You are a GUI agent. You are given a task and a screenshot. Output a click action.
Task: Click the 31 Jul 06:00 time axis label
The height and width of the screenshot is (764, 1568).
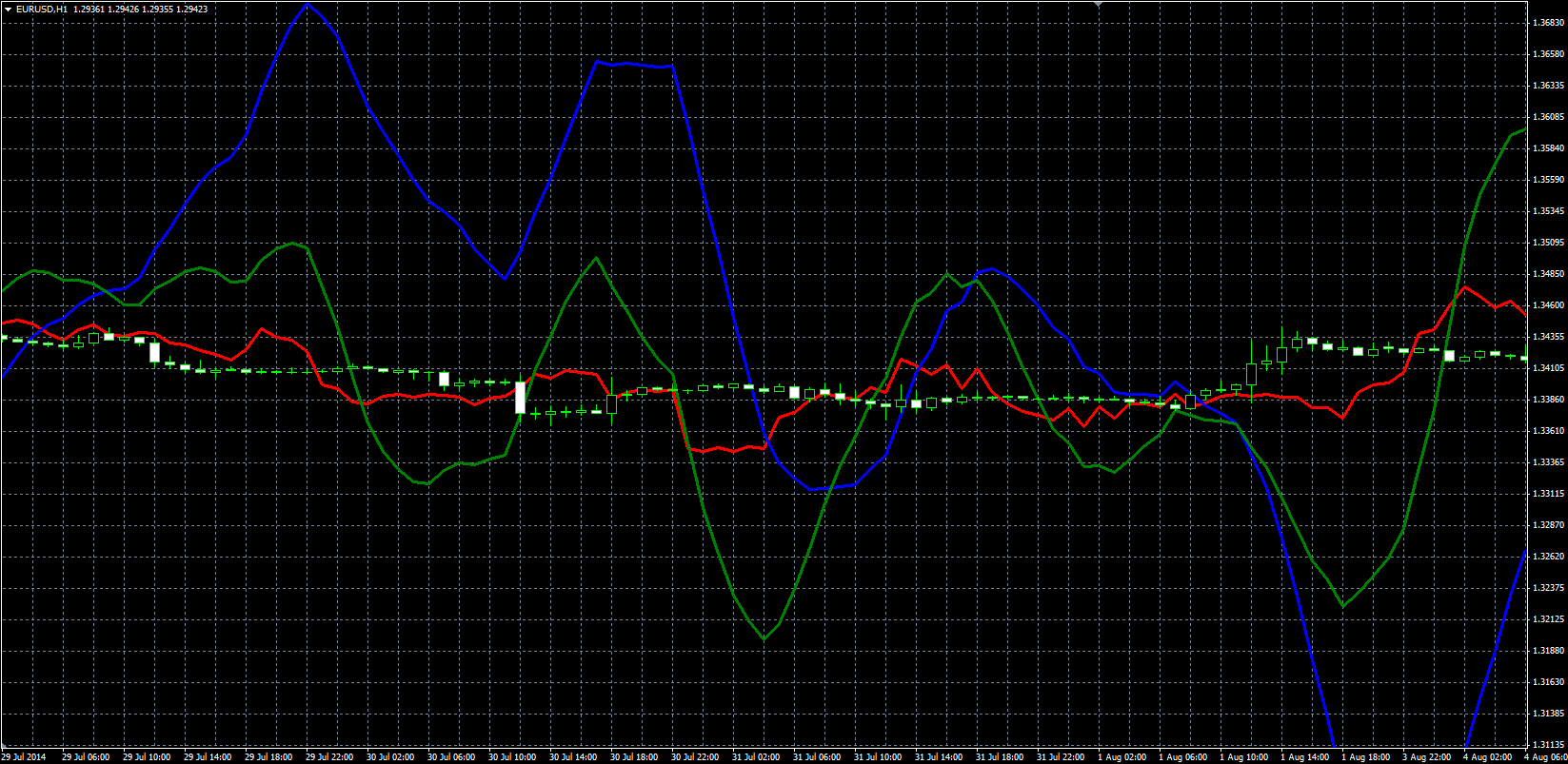817,757
